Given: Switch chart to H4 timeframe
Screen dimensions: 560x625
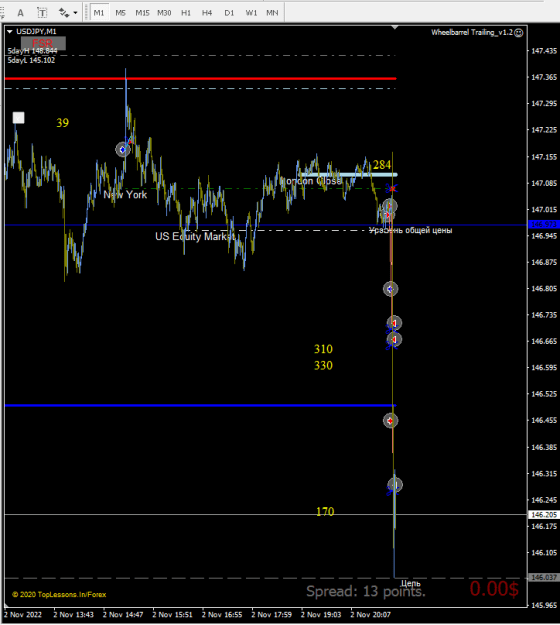Looking at the screenshot, I should click(x=207, y=13).
